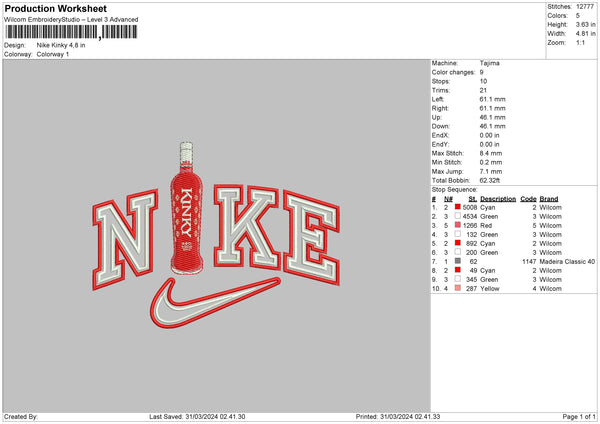
Task: Click 'Page 1 of 1' footer text
Action: 579,416
